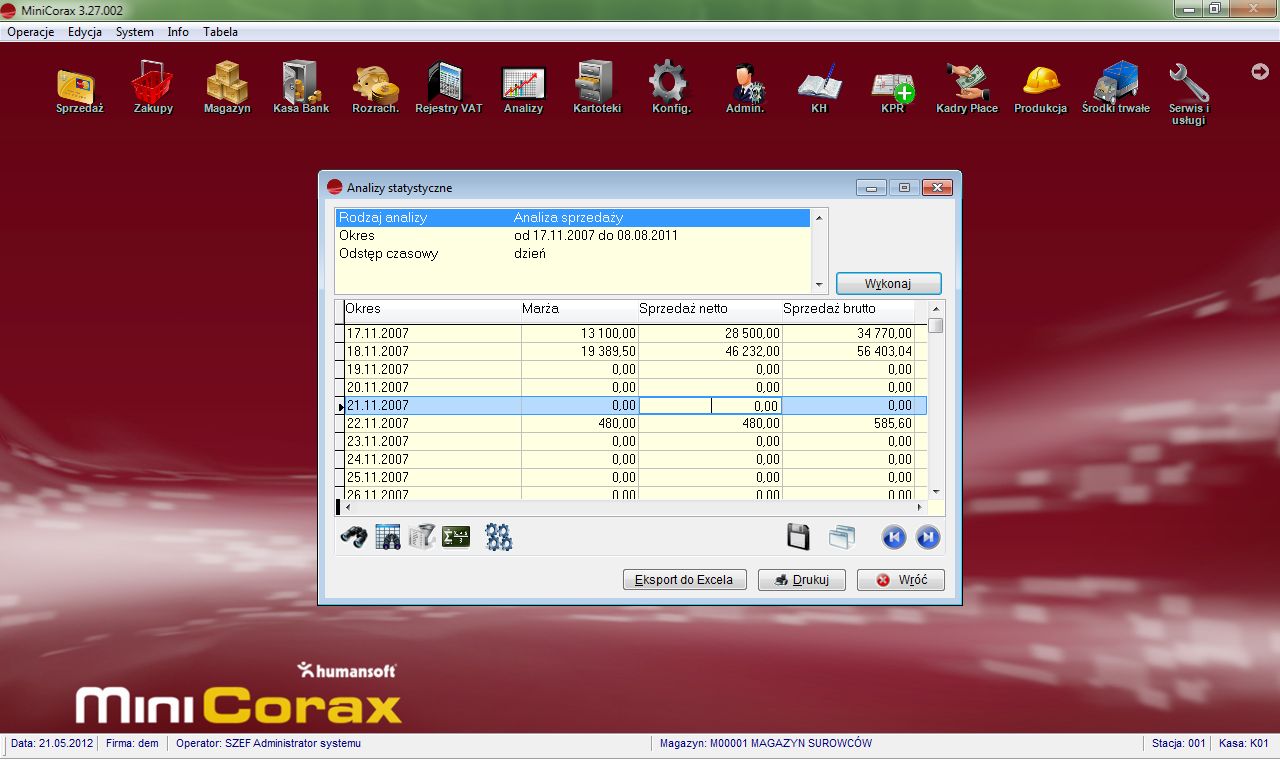The height and width of the screenshot is (760, 1280).
Task: Click the Wykonaj button
Action: click(x=888, y=284)
